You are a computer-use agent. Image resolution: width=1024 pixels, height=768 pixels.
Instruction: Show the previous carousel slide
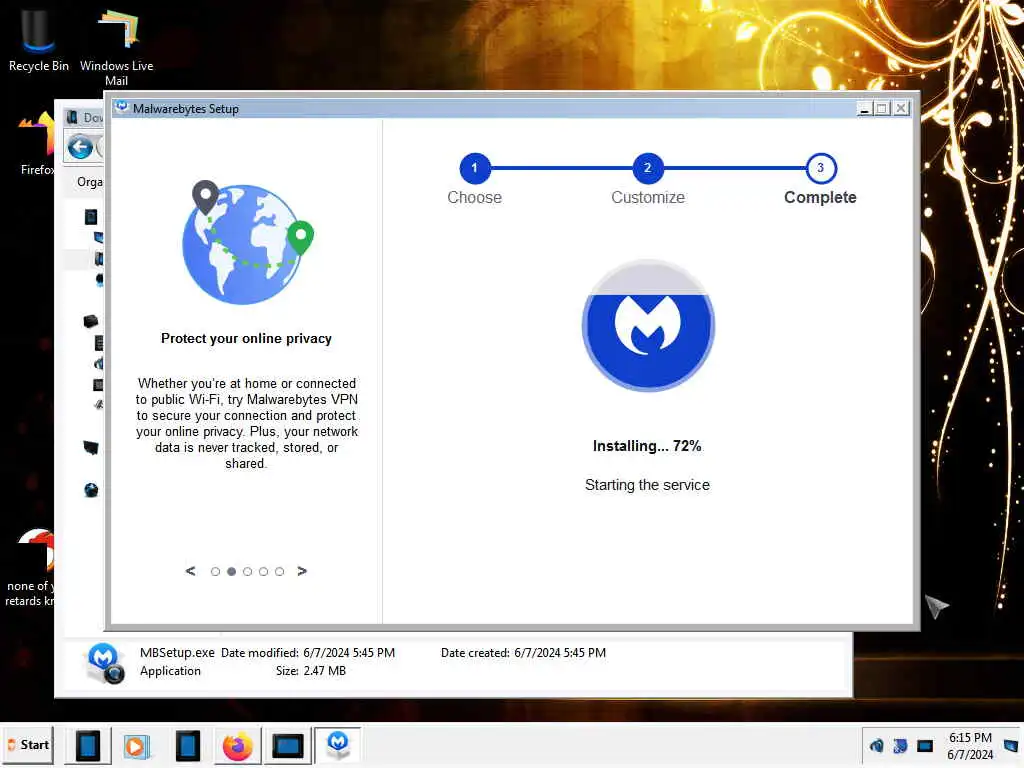coord(190,571)
